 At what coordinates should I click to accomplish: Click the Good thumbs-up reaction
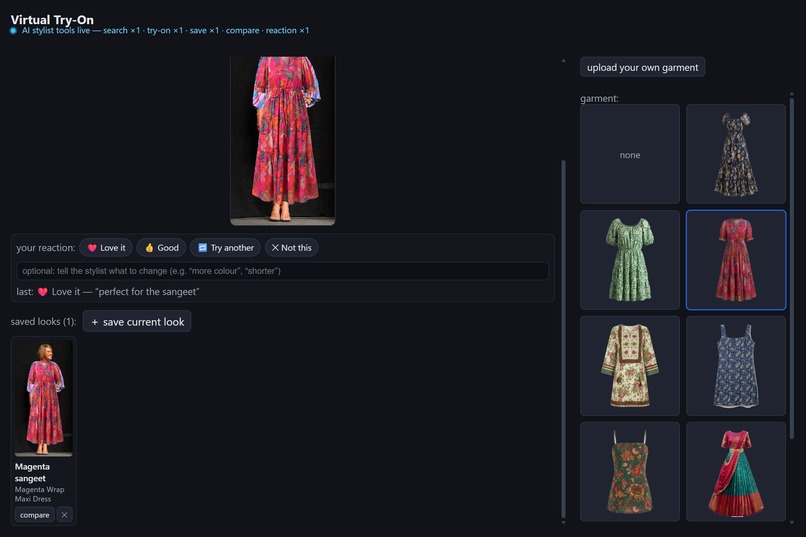point(161,248)
